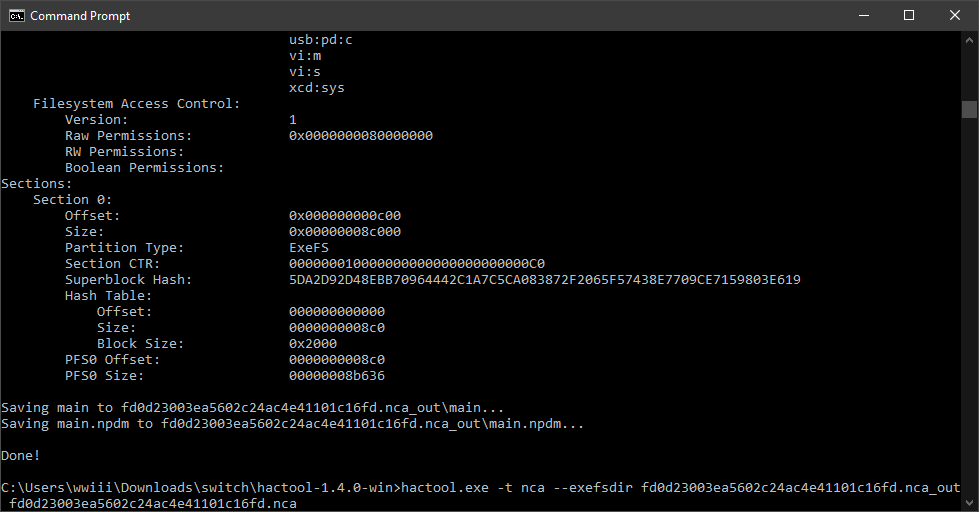
Task: Click the ExeFS partition type text
Action: click(x=308, y=247)
